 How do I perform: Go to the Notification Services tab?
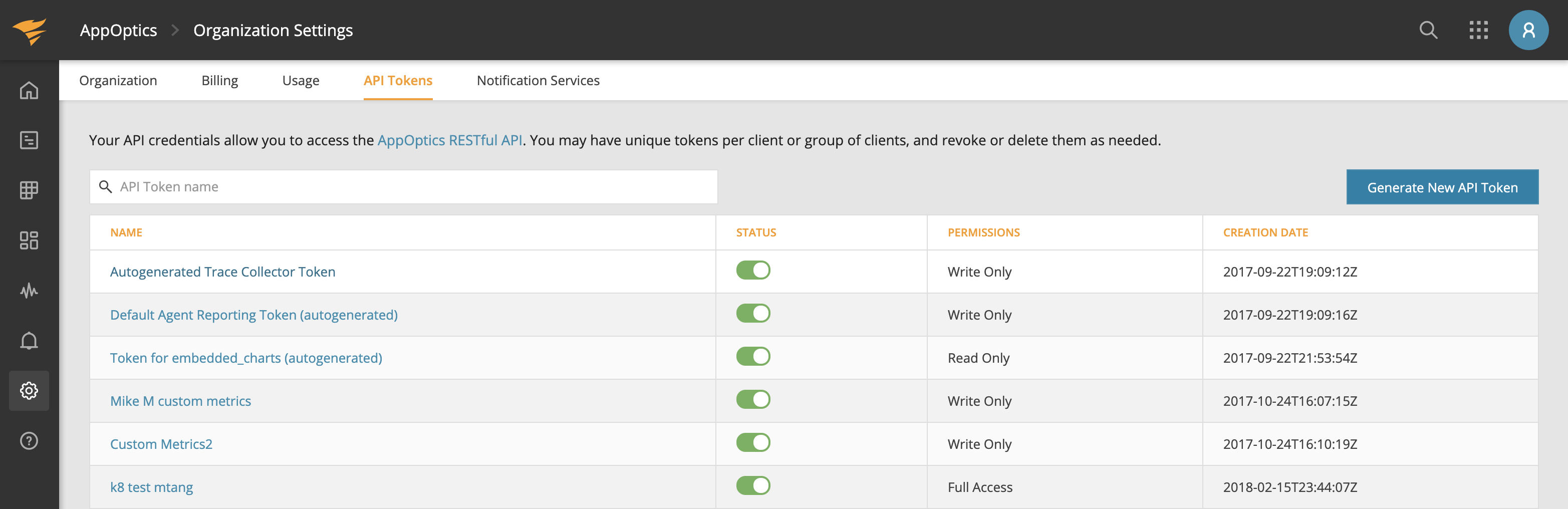(538, 80)
